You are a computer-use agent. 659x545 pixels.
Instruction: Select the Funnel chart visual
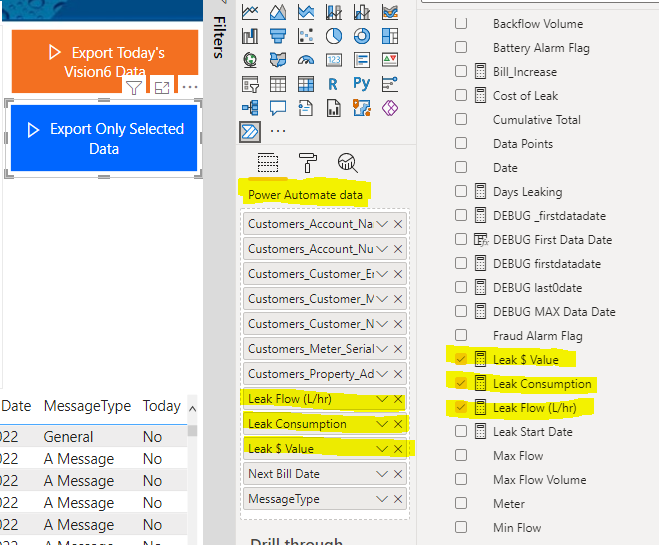(278, 36)
